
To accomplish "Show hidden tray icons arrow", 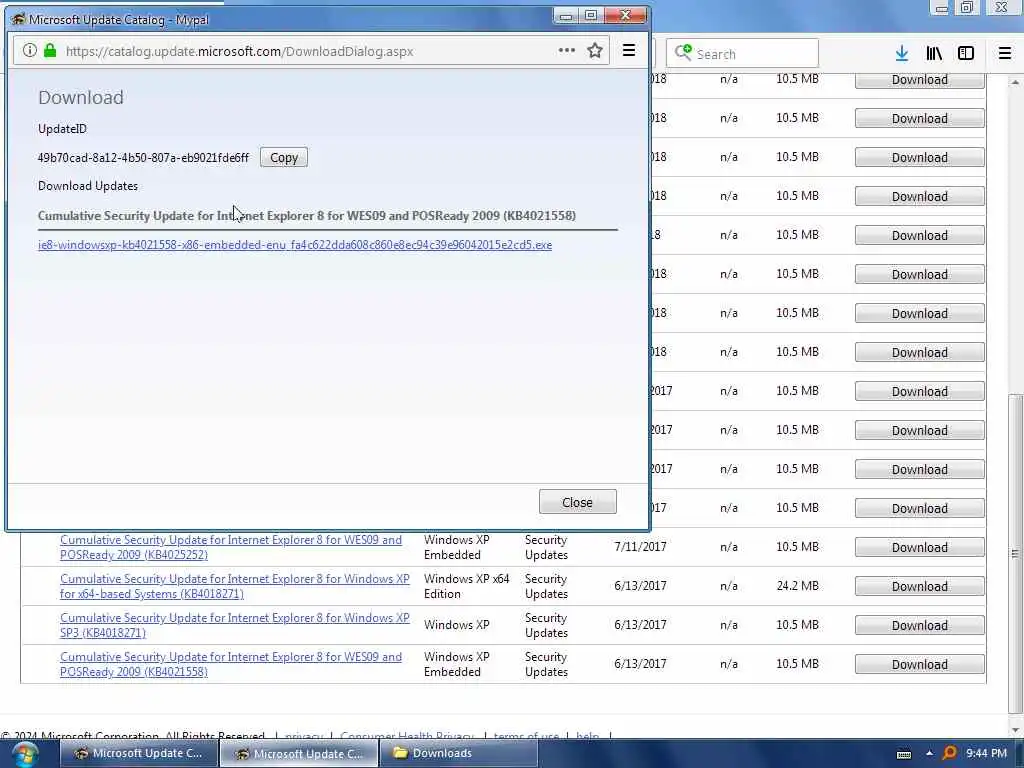I will [929, 753].
